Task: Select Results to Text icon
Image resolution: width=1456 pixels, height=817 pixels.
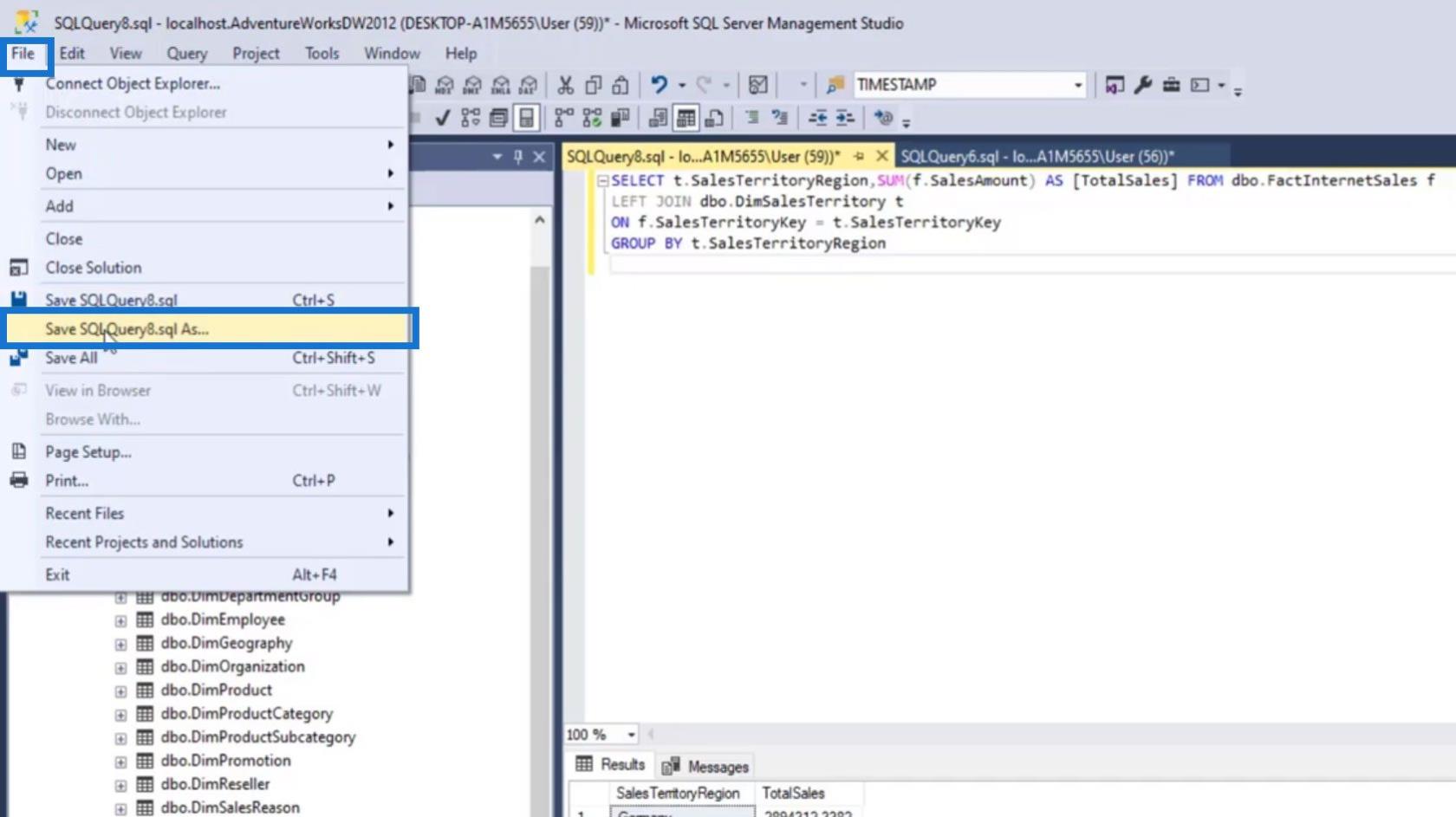Action: coord(658,118)
